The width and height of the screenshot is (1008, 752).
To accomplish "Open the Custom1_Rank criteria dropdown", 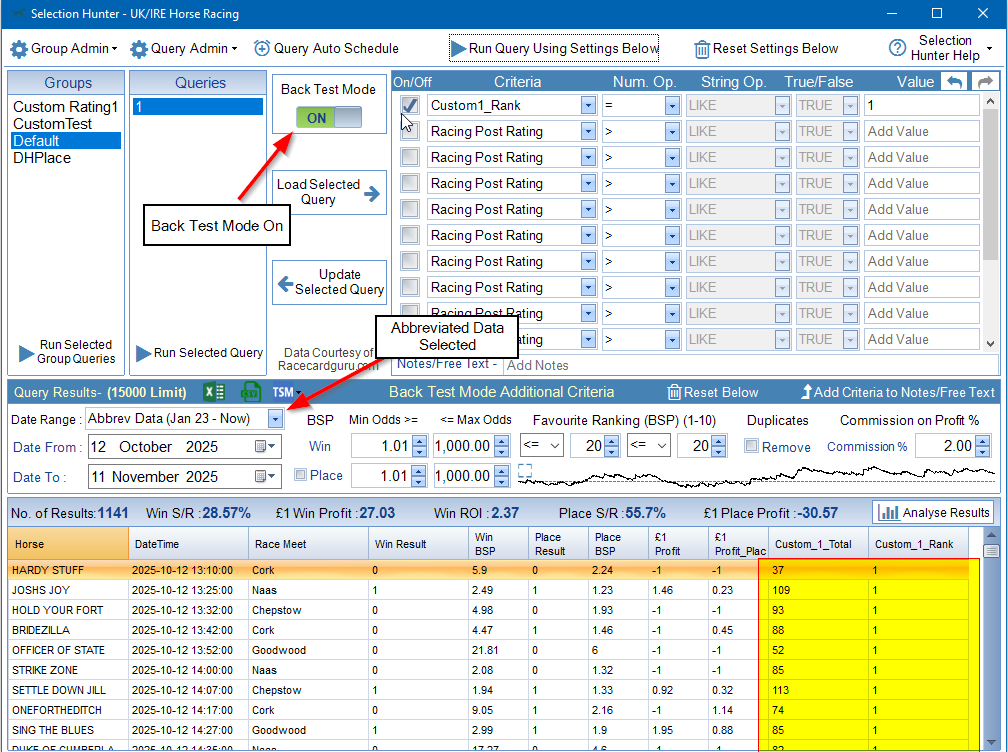I will [588, 105].
